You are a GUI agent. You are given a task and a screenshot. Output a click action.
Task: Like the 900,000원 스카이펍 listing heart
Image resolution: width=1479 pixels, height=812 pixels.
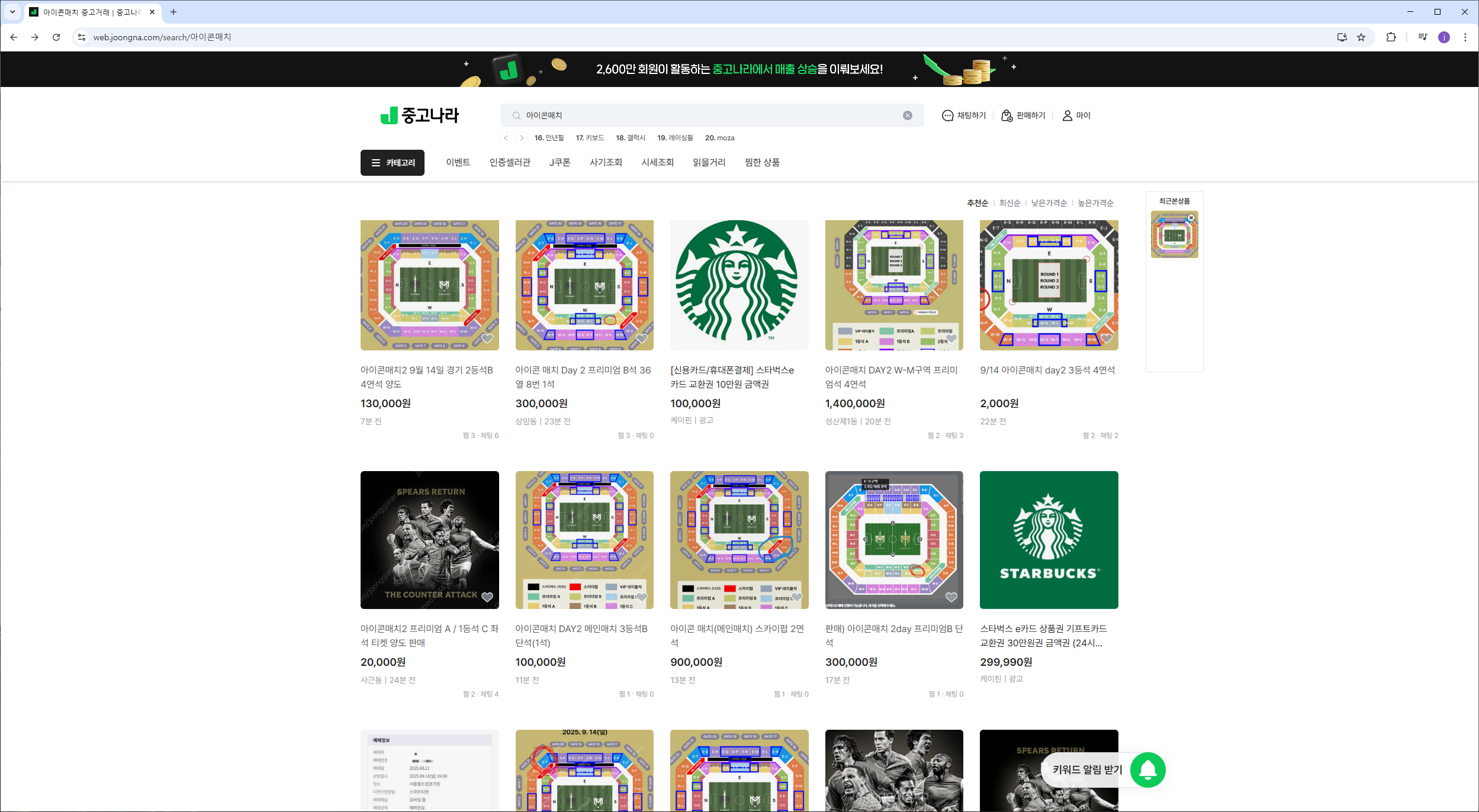pos(797,597)
